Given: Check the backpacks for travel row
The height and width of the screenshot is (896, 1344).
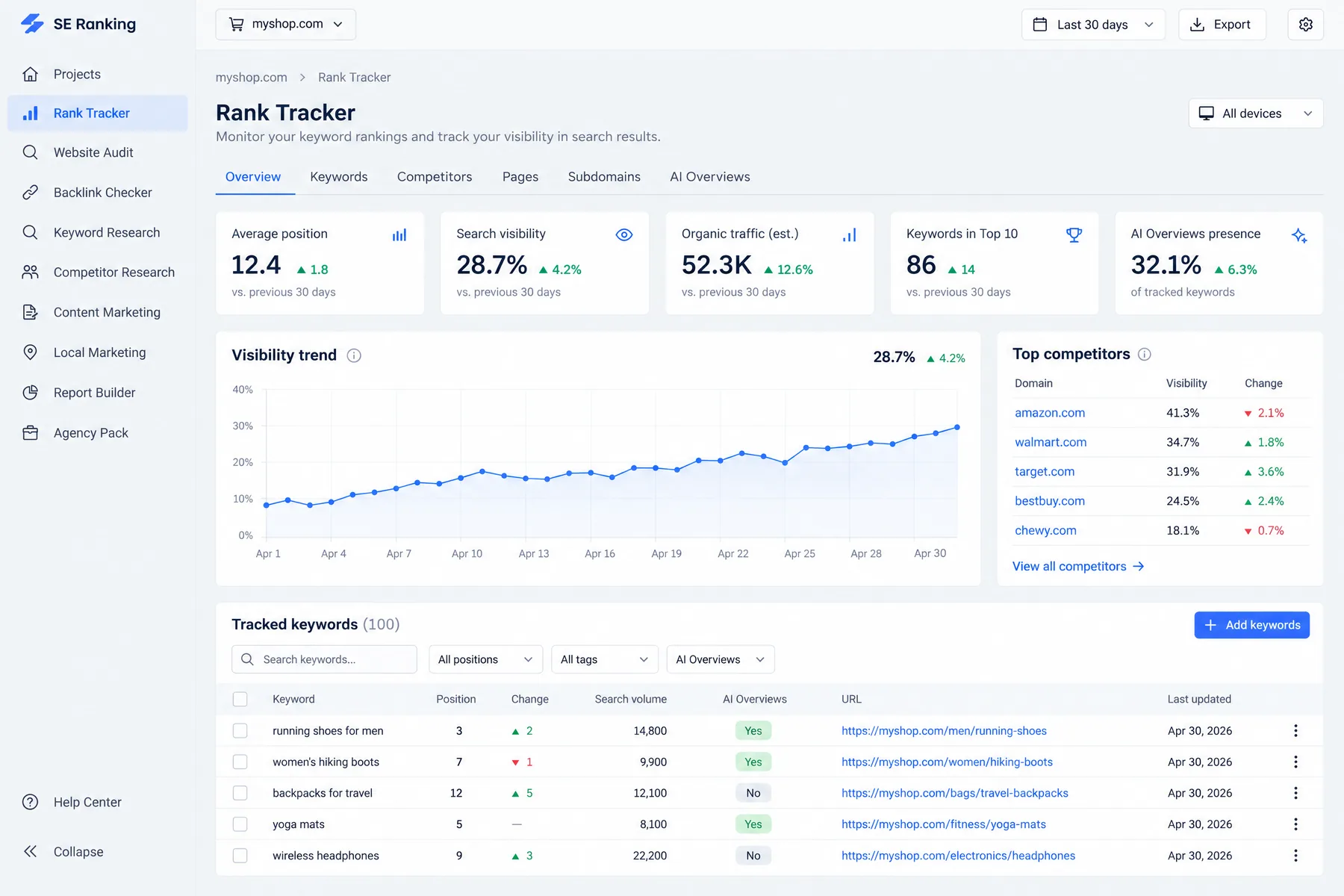Looking at the screenshot, I should point(240,793).
